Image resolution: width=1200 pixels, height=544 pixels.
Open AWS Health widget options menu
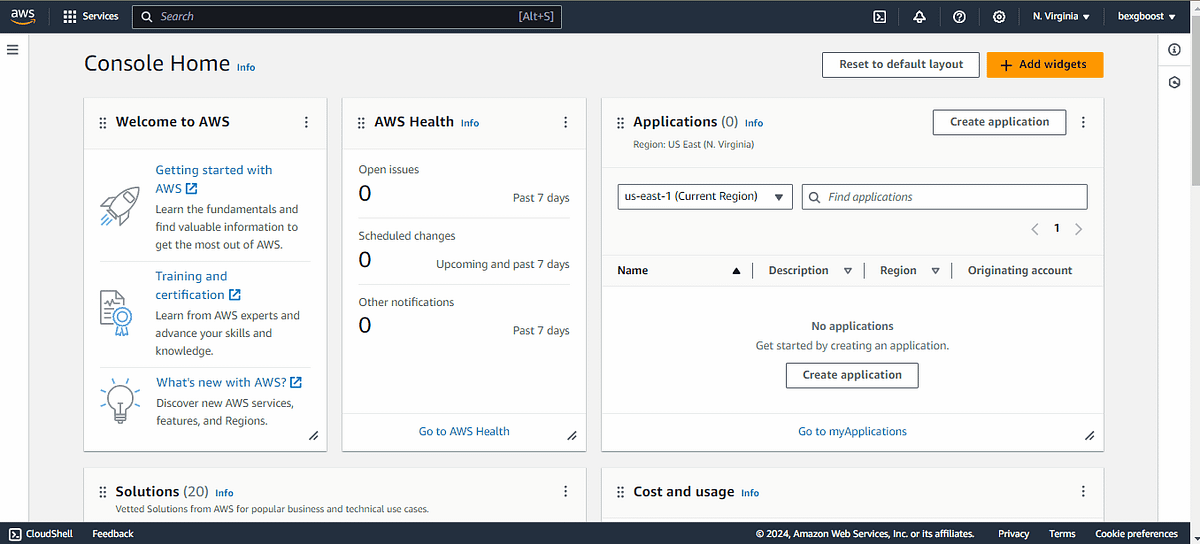[x=565, y=122]
